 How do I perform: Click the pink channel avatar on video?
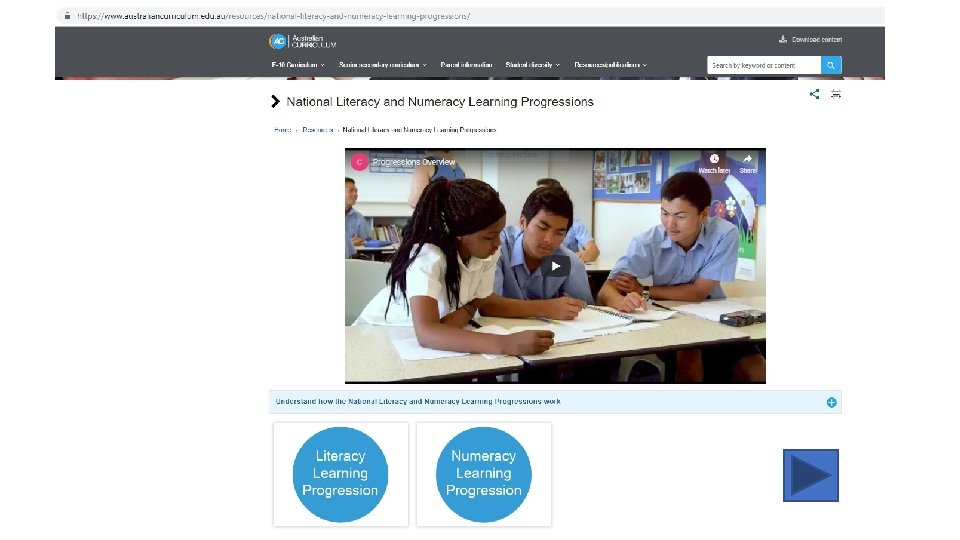(359, 162)
